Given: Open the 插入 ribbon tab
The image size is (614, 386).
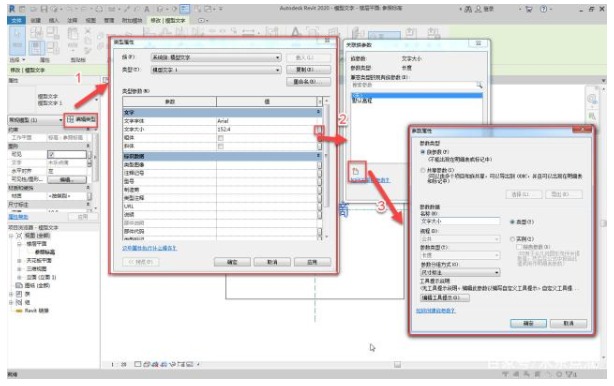Looking at the screenshot, I should [x=54, y=20].
